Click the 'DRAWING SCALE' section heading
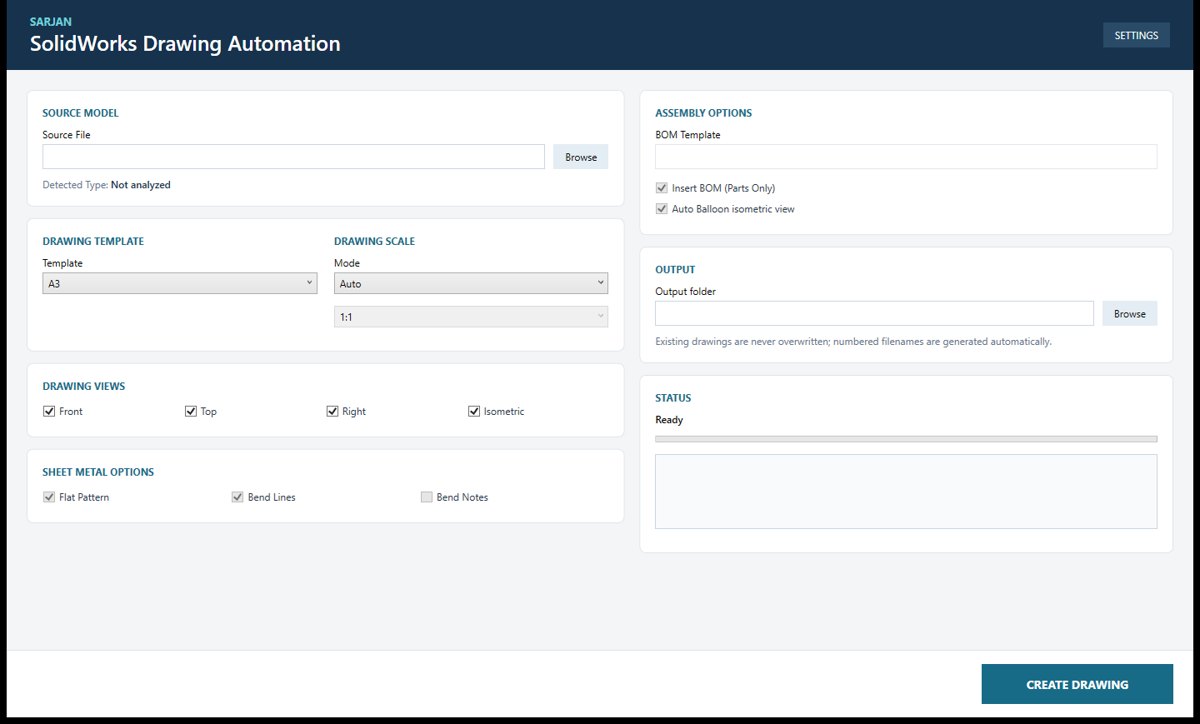The height and width of the screenshot is (724, 1200). [x=374, y=241]
